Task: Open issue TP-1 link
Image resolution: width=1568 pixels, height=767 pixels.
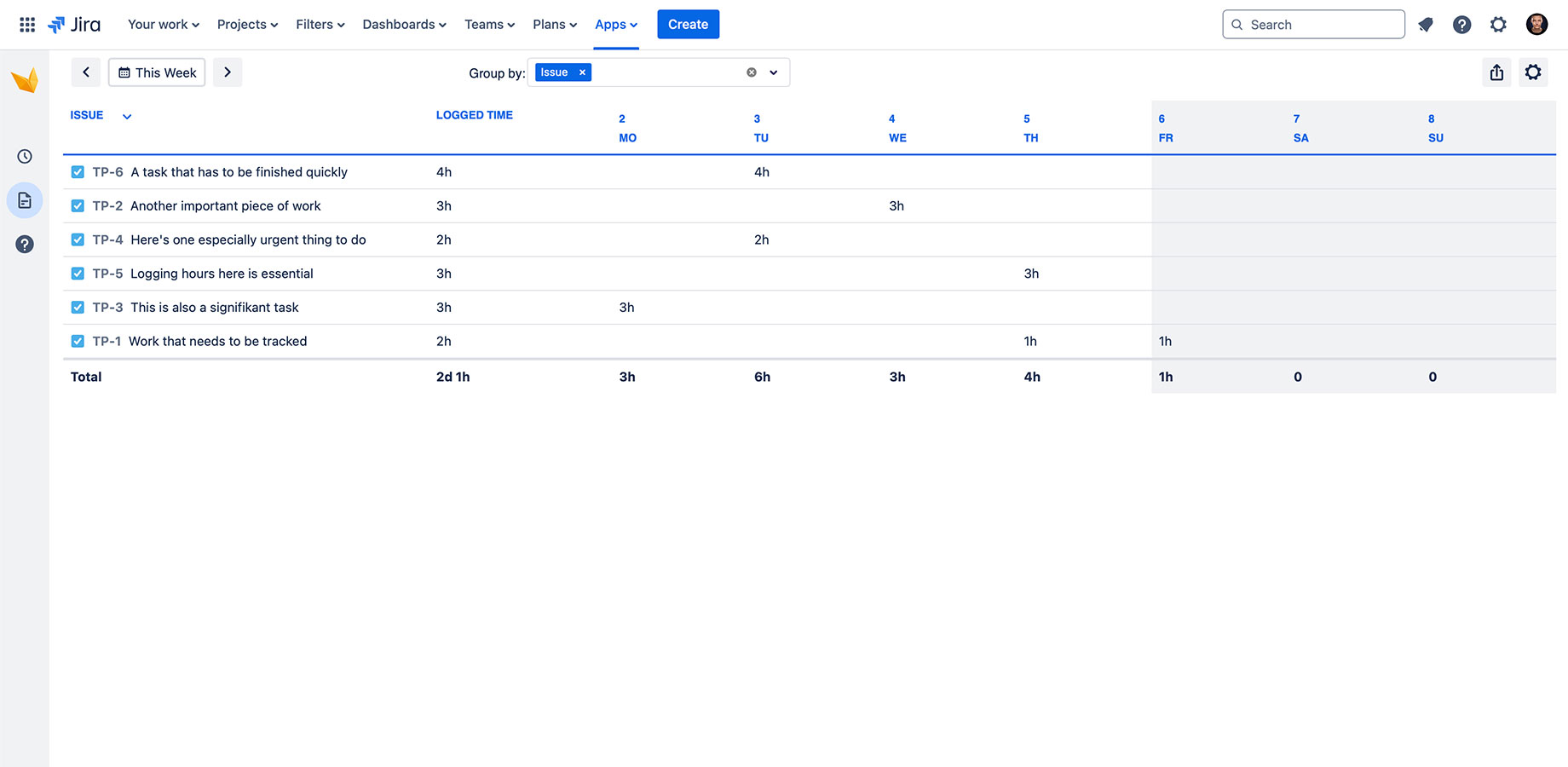Action: [x=107, y=341]
